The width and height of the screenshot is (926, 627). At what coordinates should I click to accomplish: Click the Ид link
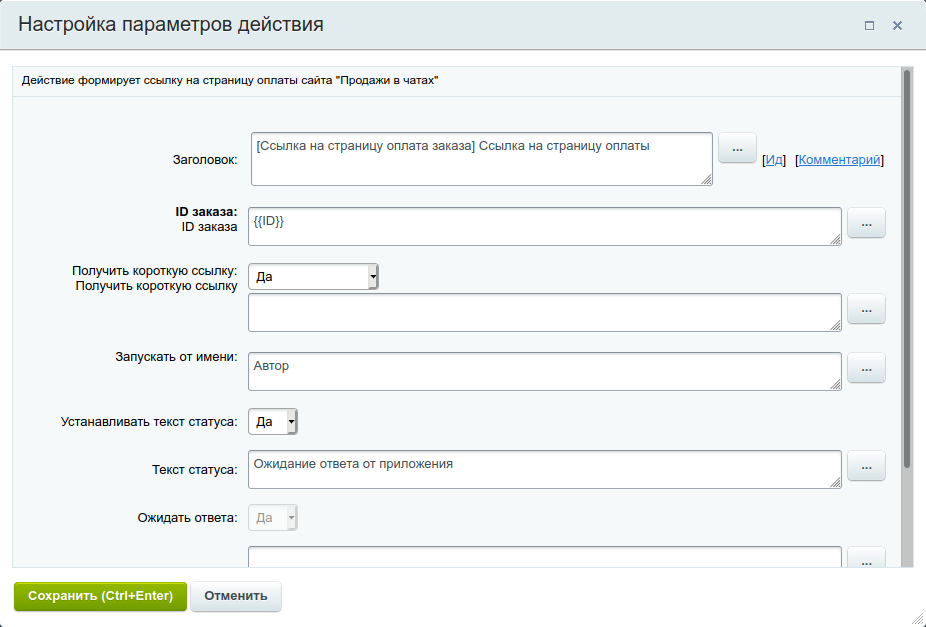pos(775,159)
